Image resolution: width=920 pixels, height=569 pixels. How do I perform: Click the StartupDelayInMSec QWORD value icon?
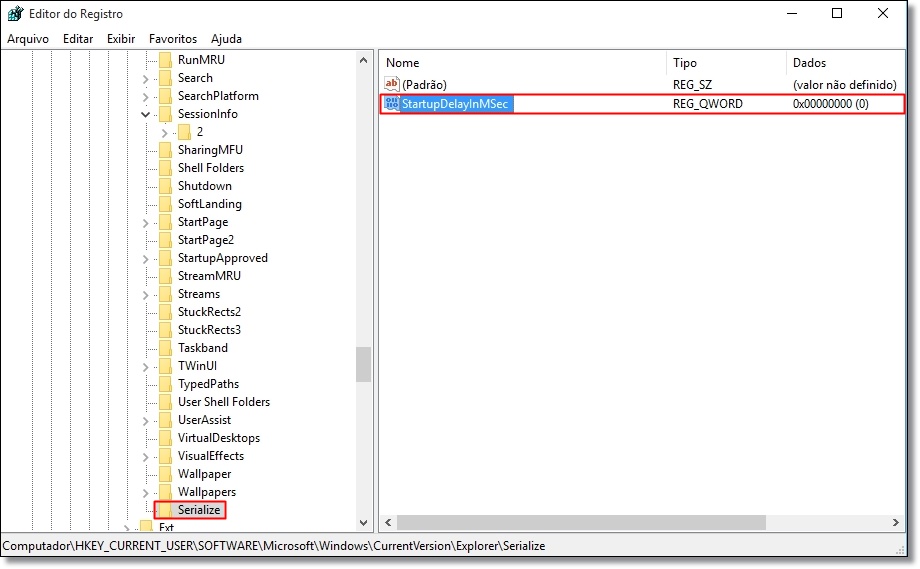point(391,104)
